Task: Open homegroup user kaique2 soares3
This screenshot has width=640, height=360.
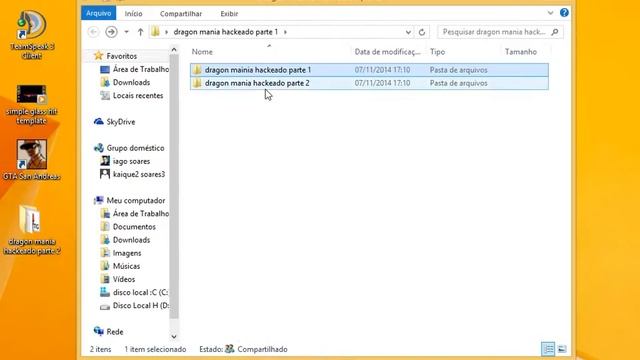Action: click(x=139, y=174)
